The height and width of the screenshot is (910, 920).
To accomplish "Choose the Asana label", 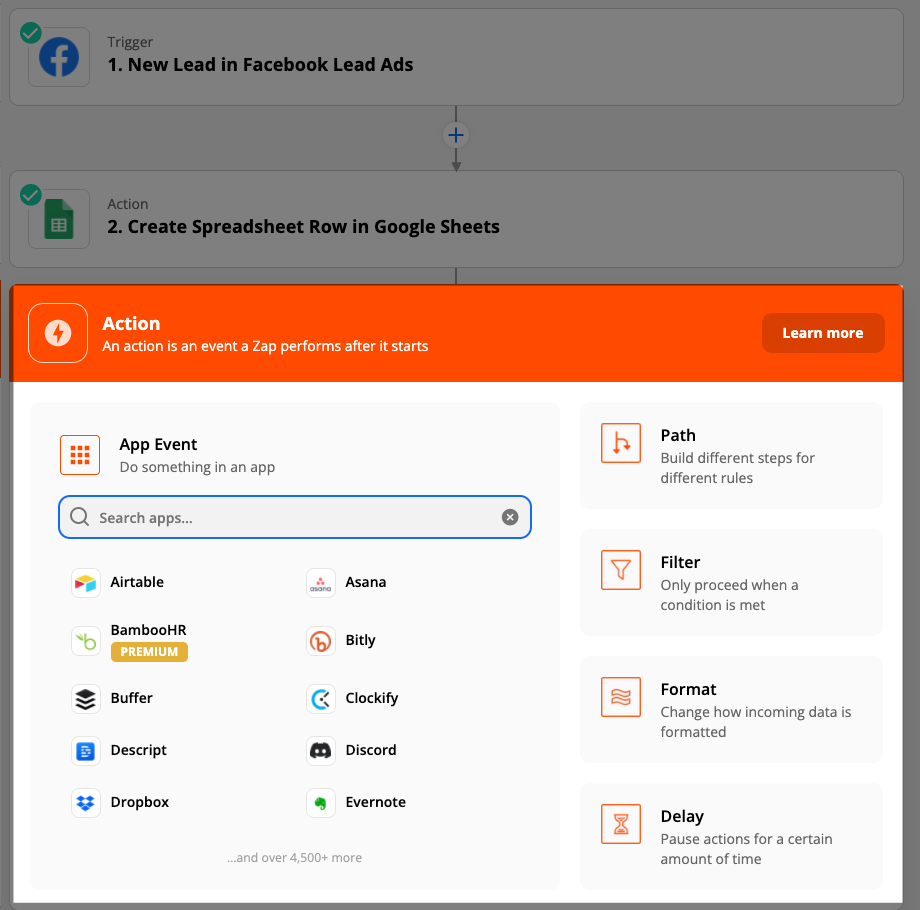I will click(366, 582).
